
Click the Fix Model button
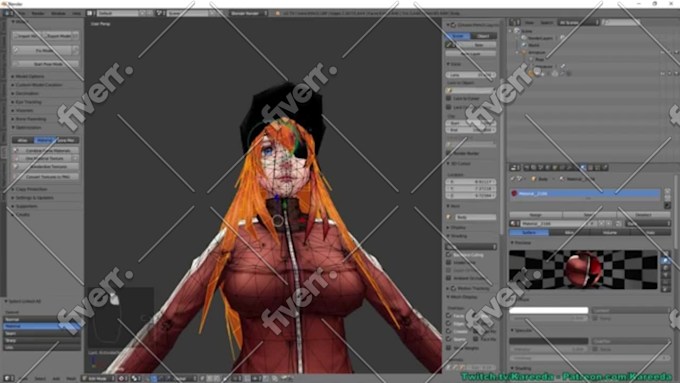point(42,50)
